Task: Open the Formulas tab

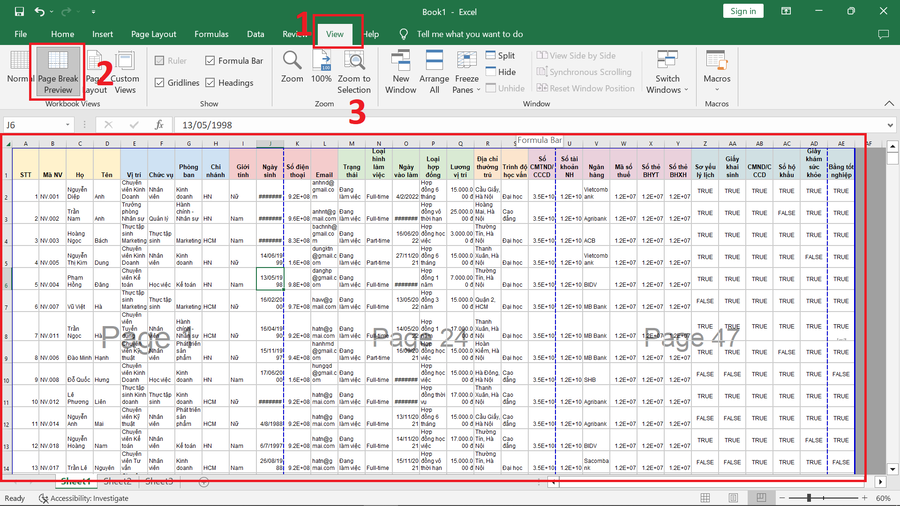Action: click(x=211, y=34)
